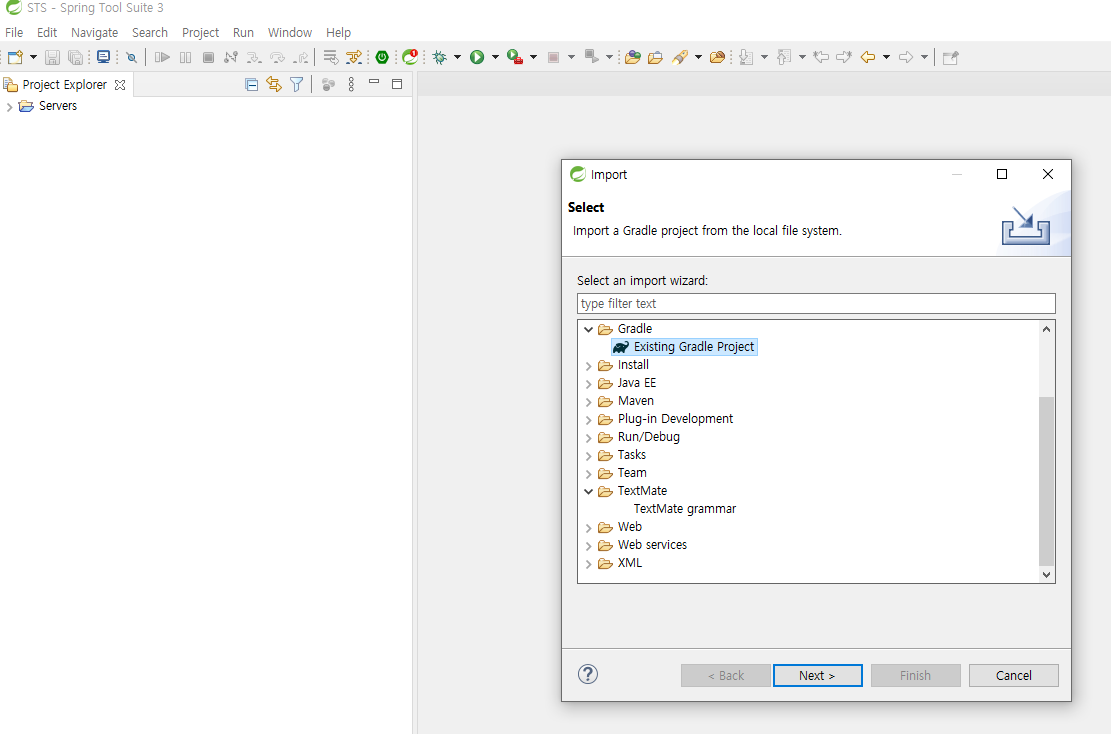
Task: Click the Step Over icon
Action: coord(277,57)
